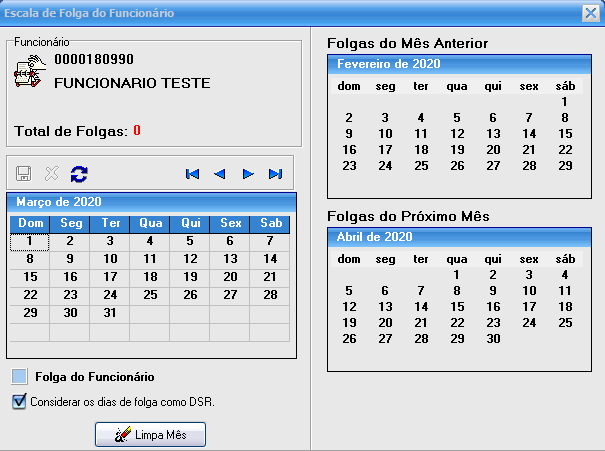Toggle 'Considerar os dias de folga como DSR' checkbox
Screen dimensions: 605x451
(20, 402)
